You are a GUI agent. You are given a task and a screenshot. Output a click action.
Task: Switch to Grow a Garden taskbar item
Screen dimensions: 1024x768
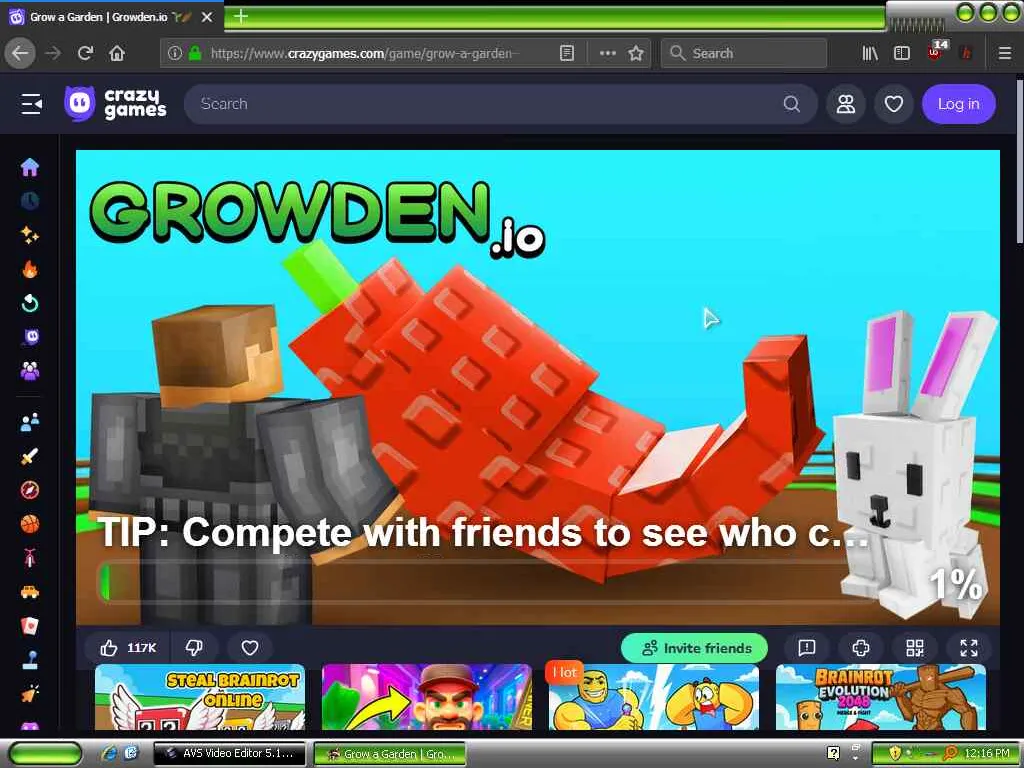pyautogui.click(x=390, y=754)
